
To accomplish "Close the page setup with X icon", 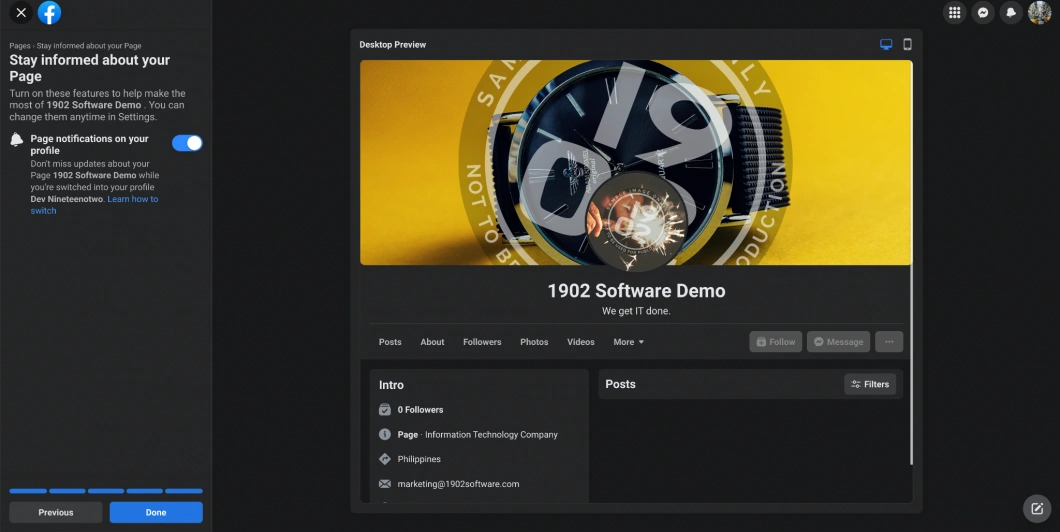I will click(21, 12).
